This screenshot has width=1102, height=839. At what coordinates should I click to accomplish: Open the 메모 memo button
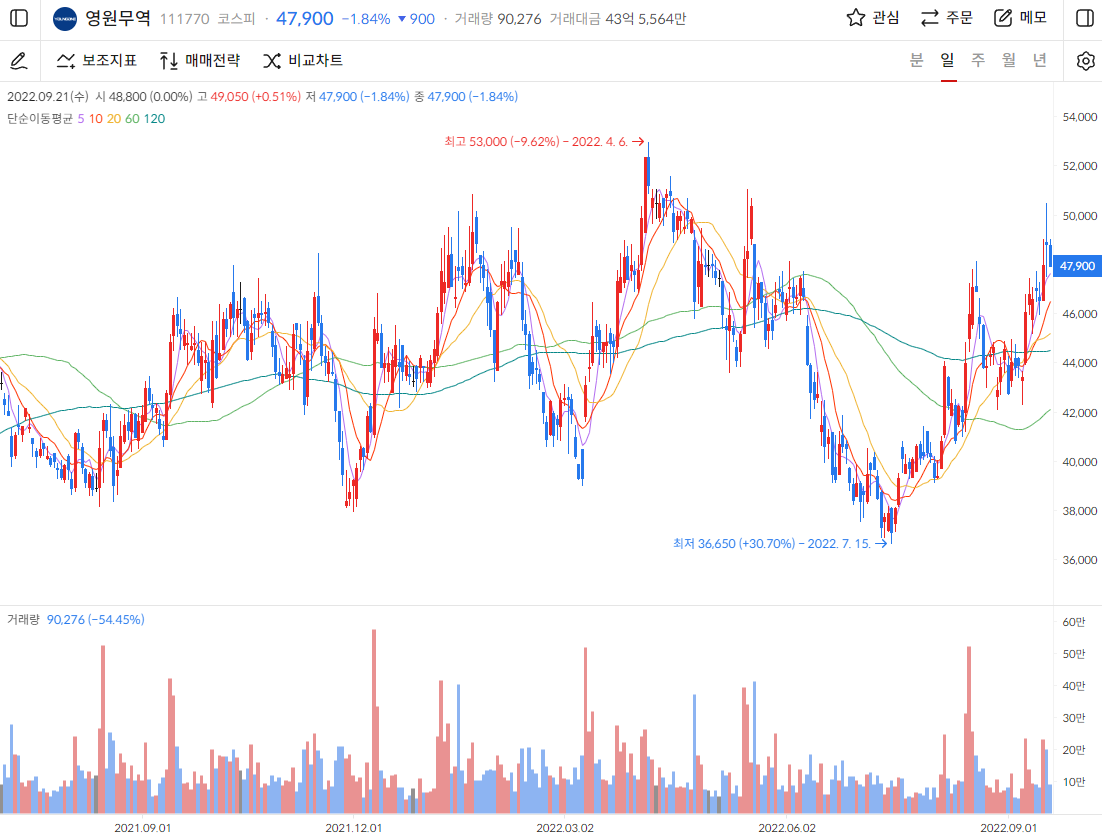coord(1020,18)
